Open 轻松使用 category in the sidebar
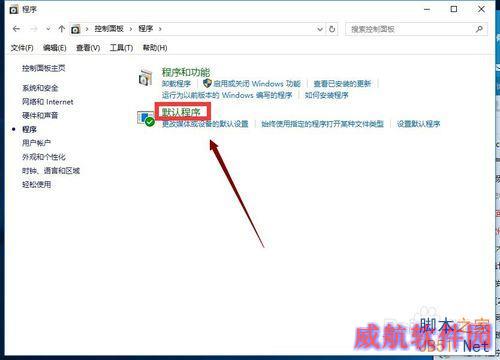The height and width of the screenshot is (360, 500). pyautogui.click(x=37, y=185)
